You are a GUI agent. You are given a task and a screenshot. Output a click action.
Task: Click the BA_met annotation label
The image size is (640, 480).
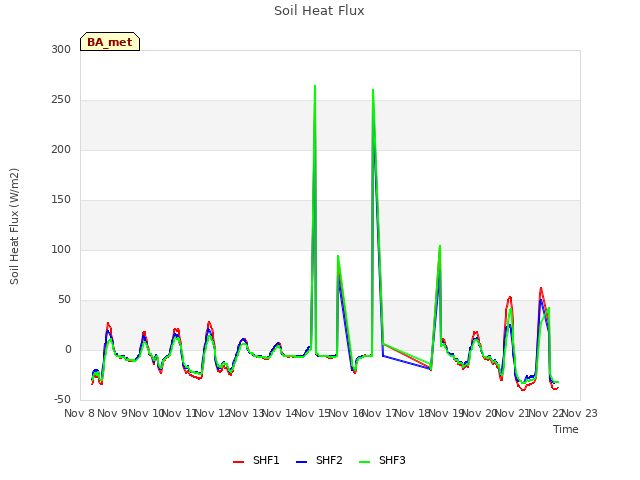coord(110,42)
